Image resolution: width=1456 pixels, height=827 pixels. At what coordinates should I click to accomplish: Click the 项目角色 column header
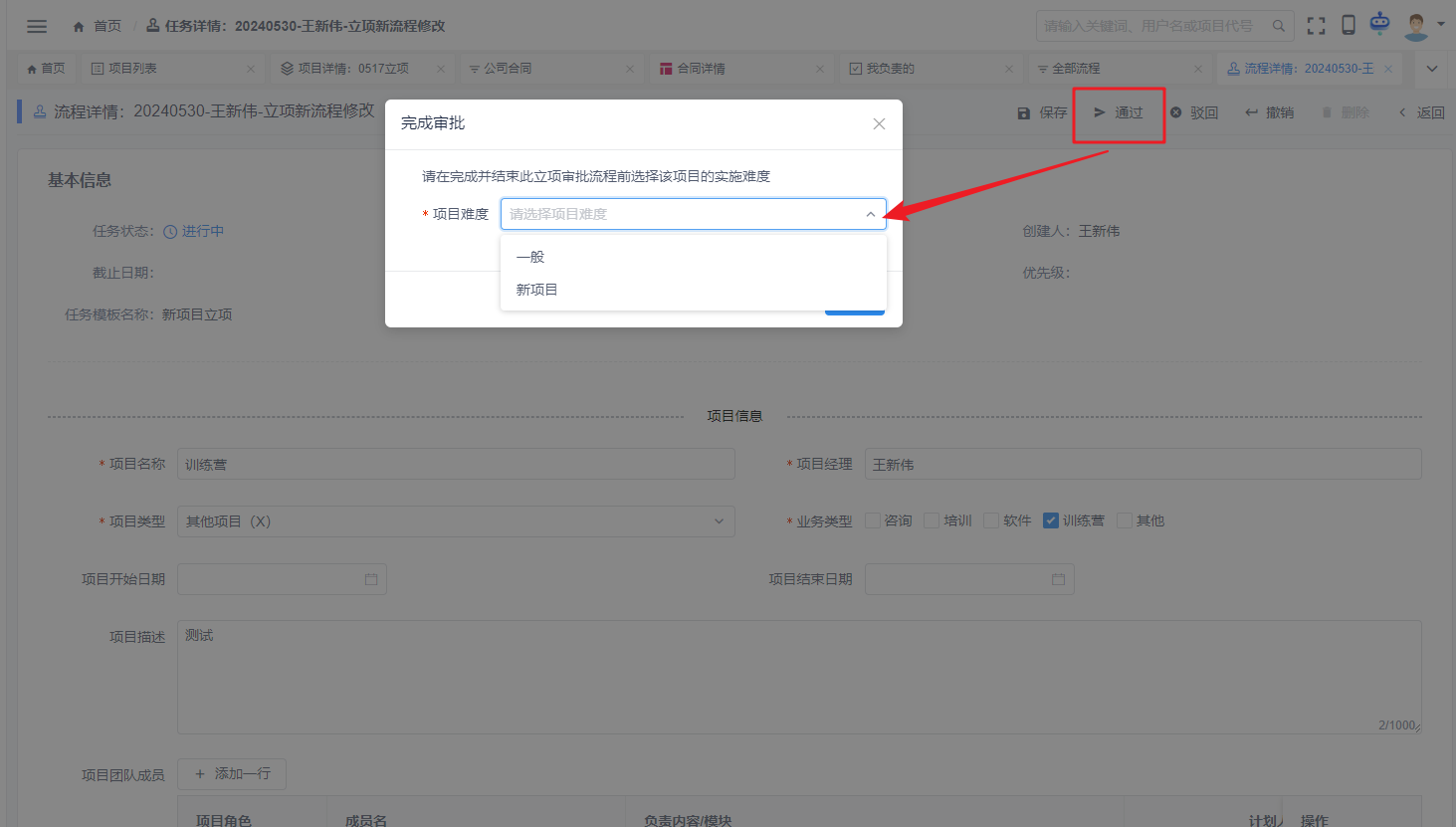(x=224, y=820)
